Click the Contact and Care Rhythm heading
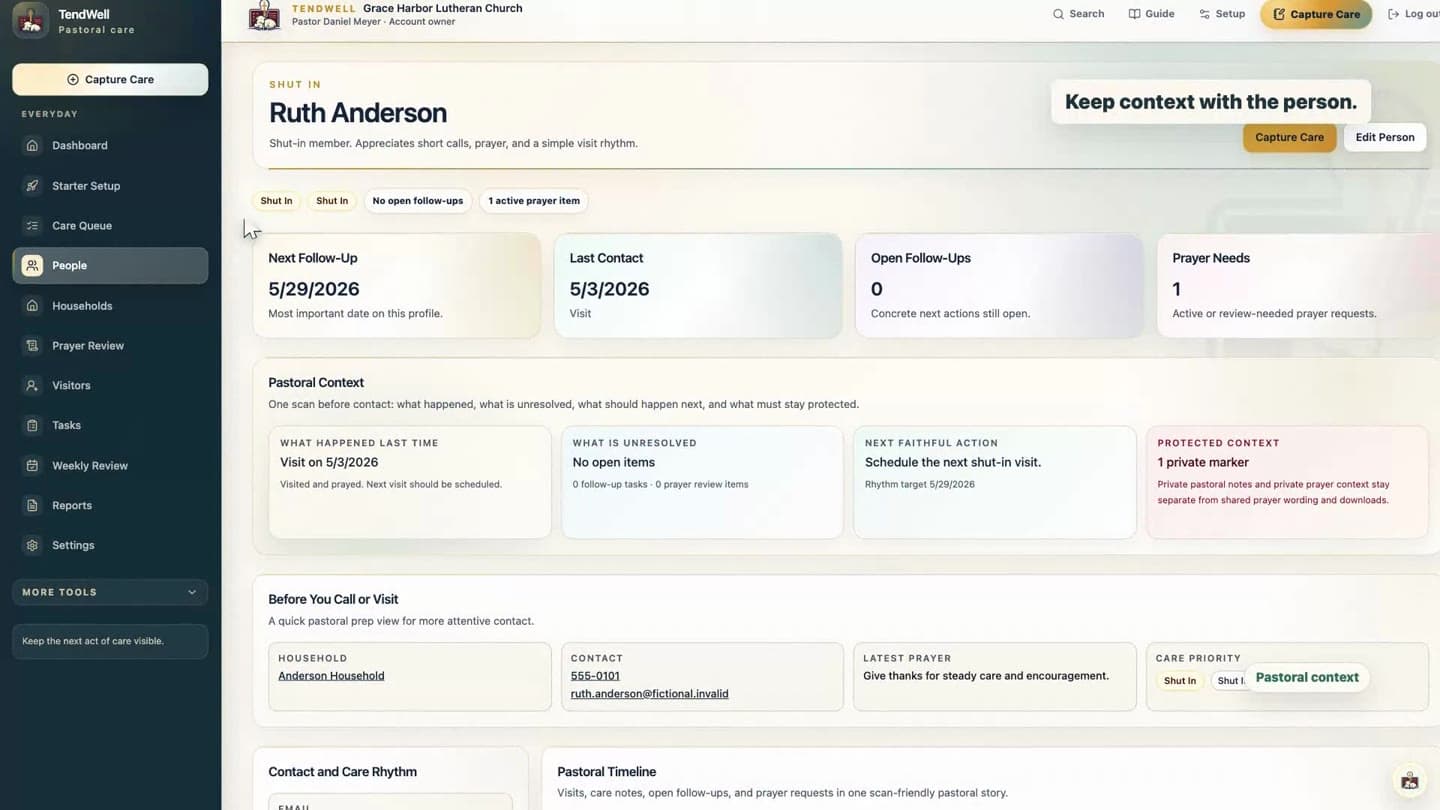This screenshot has height=810, width=1440. coord(343,772)
